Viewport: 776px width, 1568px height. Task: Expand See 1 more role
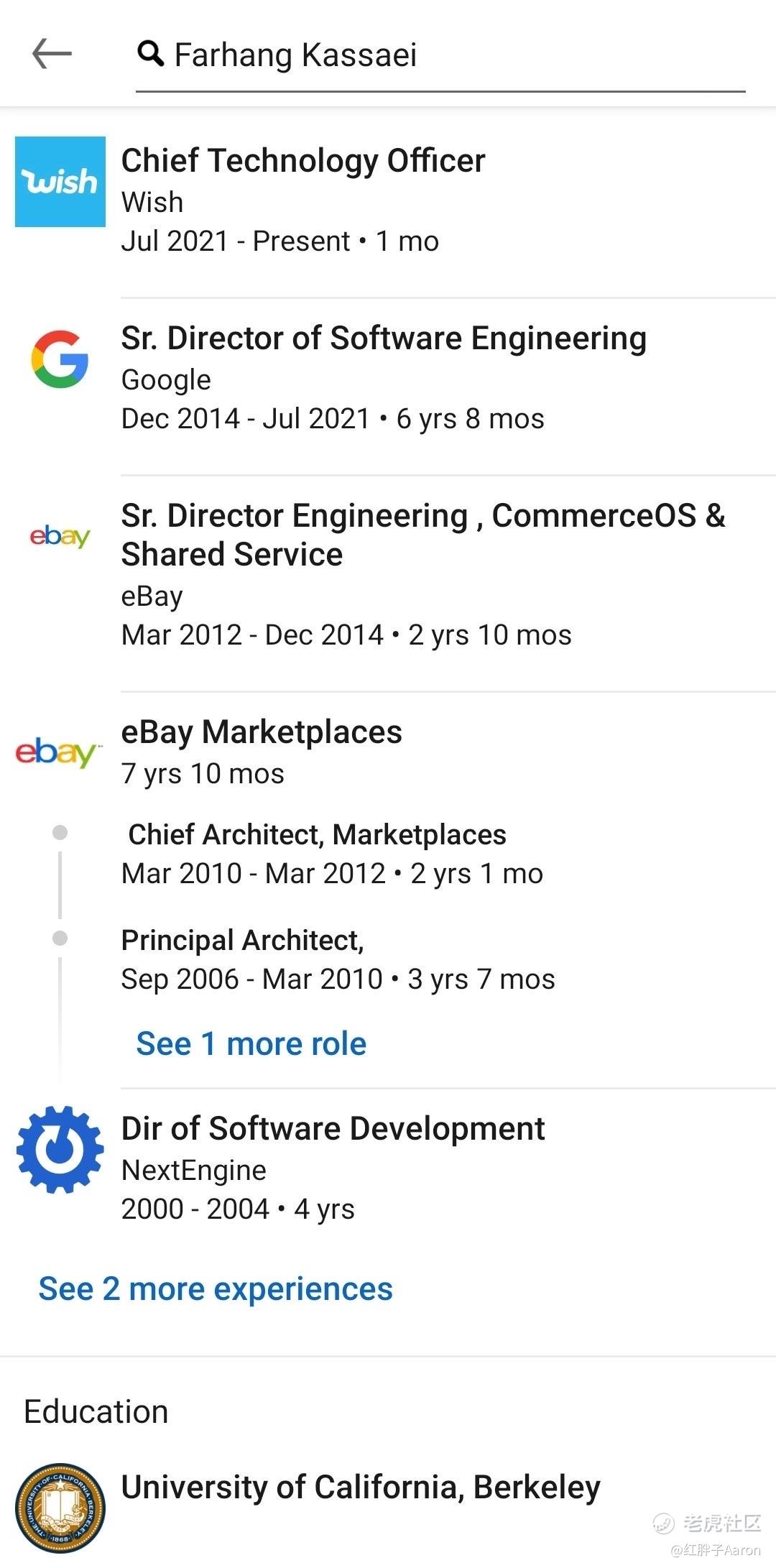[x=251, y=1043]
